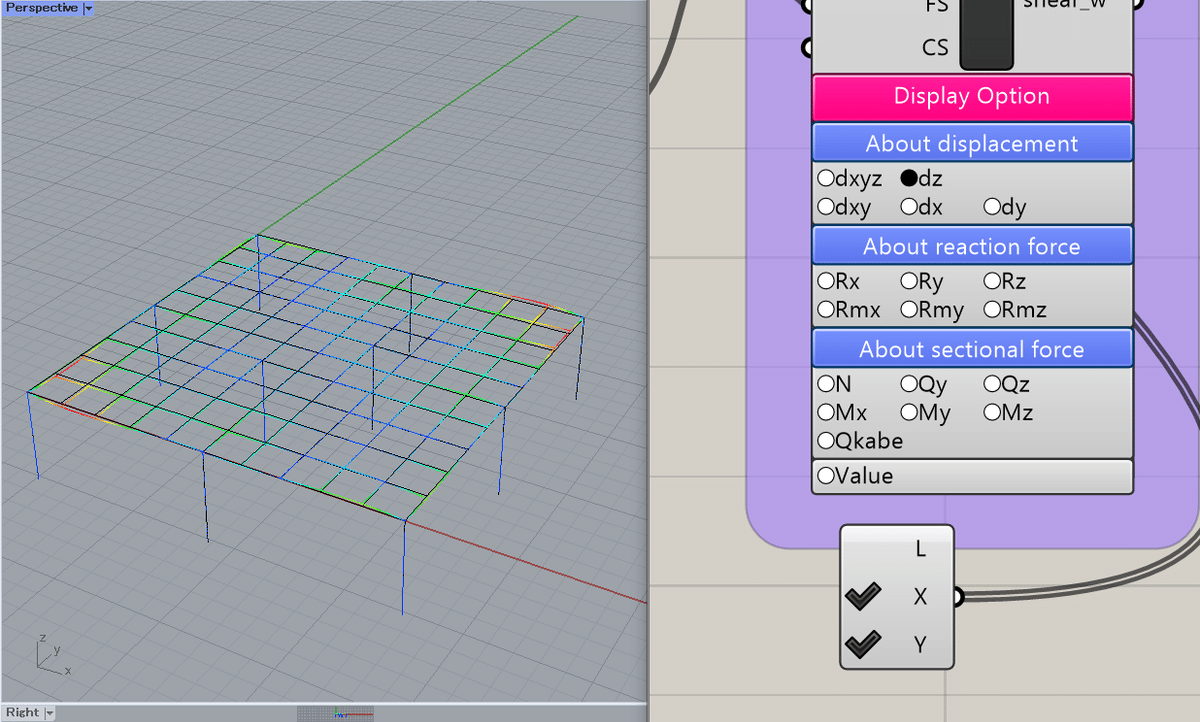Pick the Mz sectional moment option

point(992,412)
